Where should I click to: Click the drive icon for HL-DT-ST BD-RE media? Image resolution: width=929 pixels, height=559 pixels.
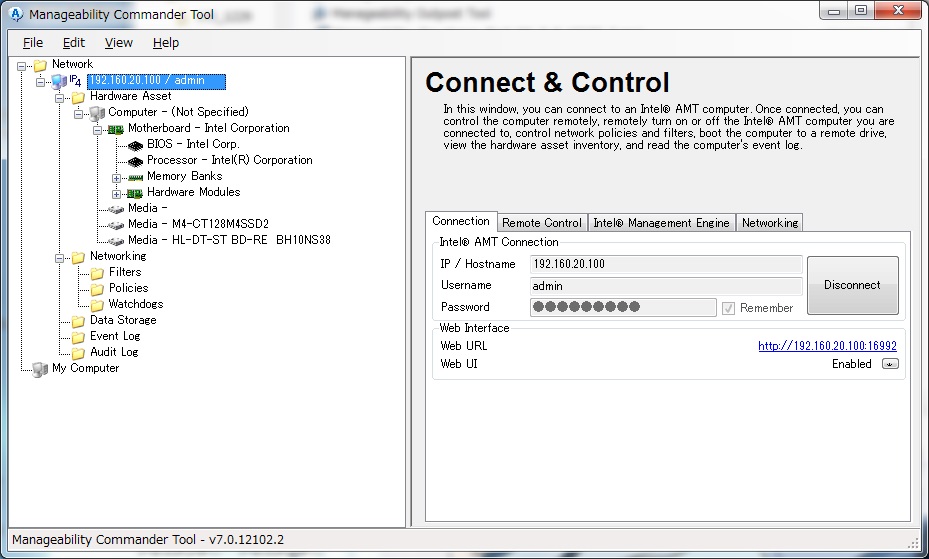point(116,241)
